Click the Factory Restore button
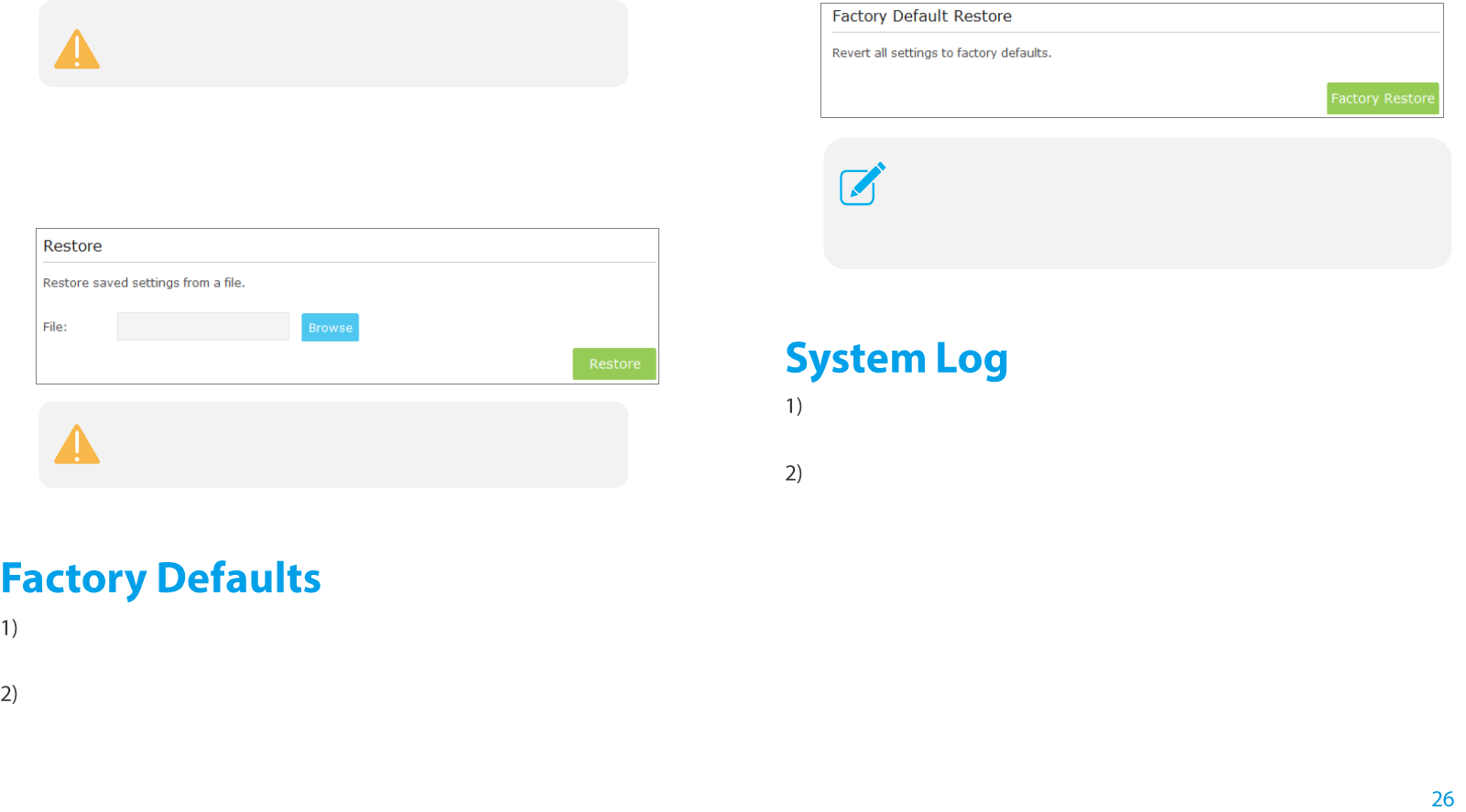This screenshot has height=812, width=1466. [x=1383, y=99]
